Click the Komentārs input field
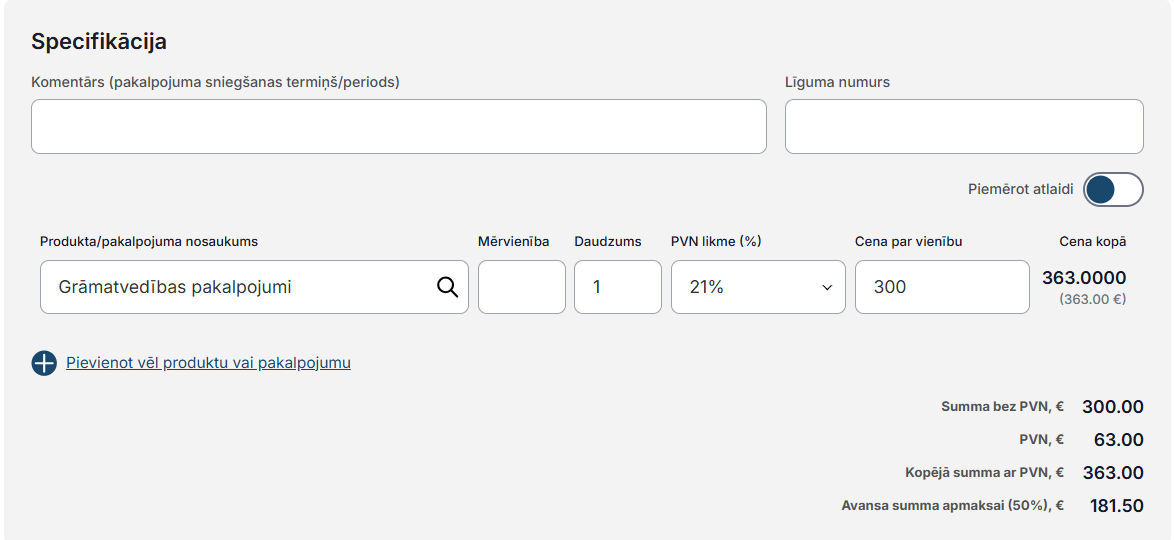1174x540 pixels. (398, 127)
